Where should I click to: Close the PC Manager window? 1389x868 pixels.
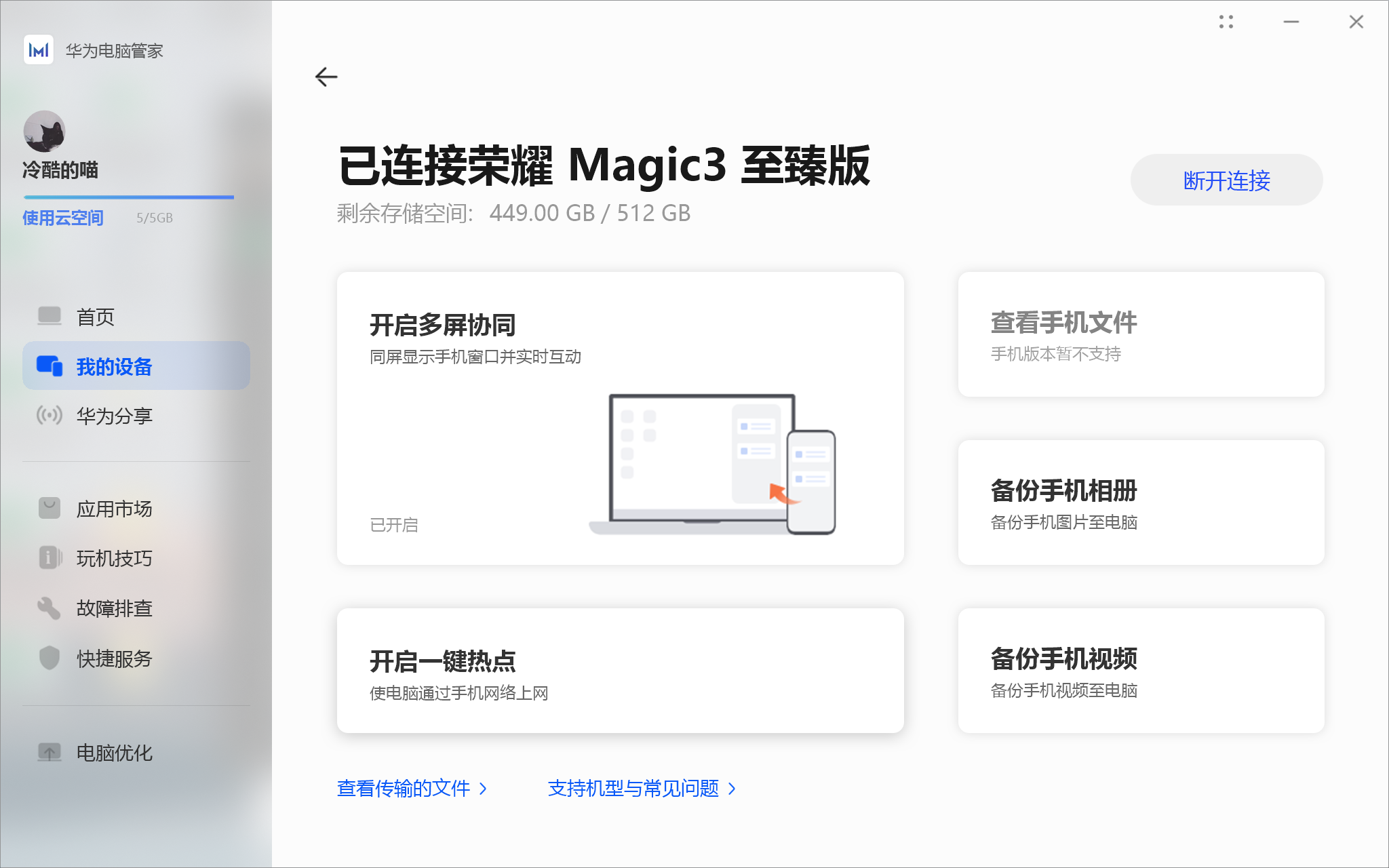pyautogui.click(x=1356, y=22)
